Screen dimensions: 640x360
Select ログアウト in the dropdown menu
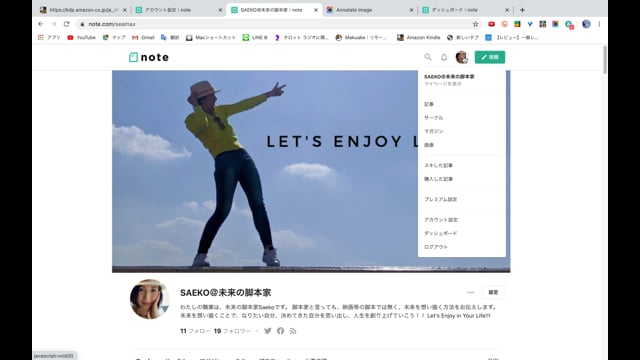[436, 247]
